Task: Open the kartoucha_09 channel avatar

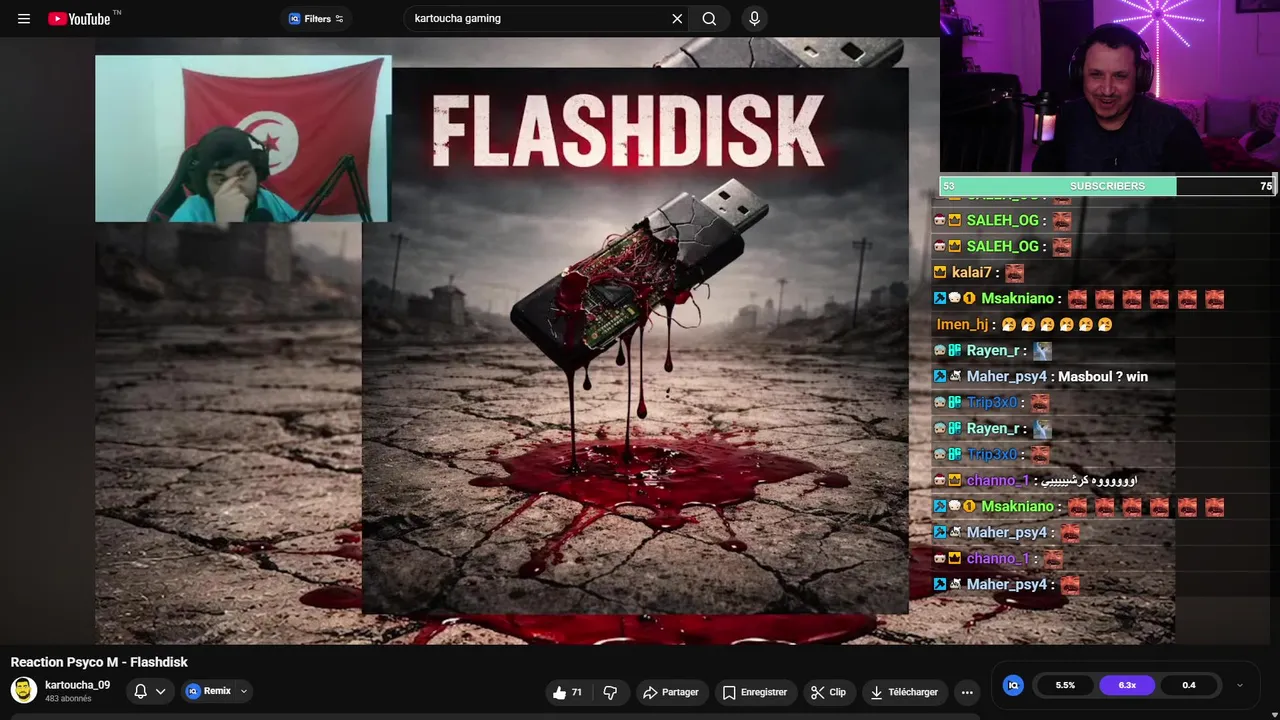Action: coord(24,690)
